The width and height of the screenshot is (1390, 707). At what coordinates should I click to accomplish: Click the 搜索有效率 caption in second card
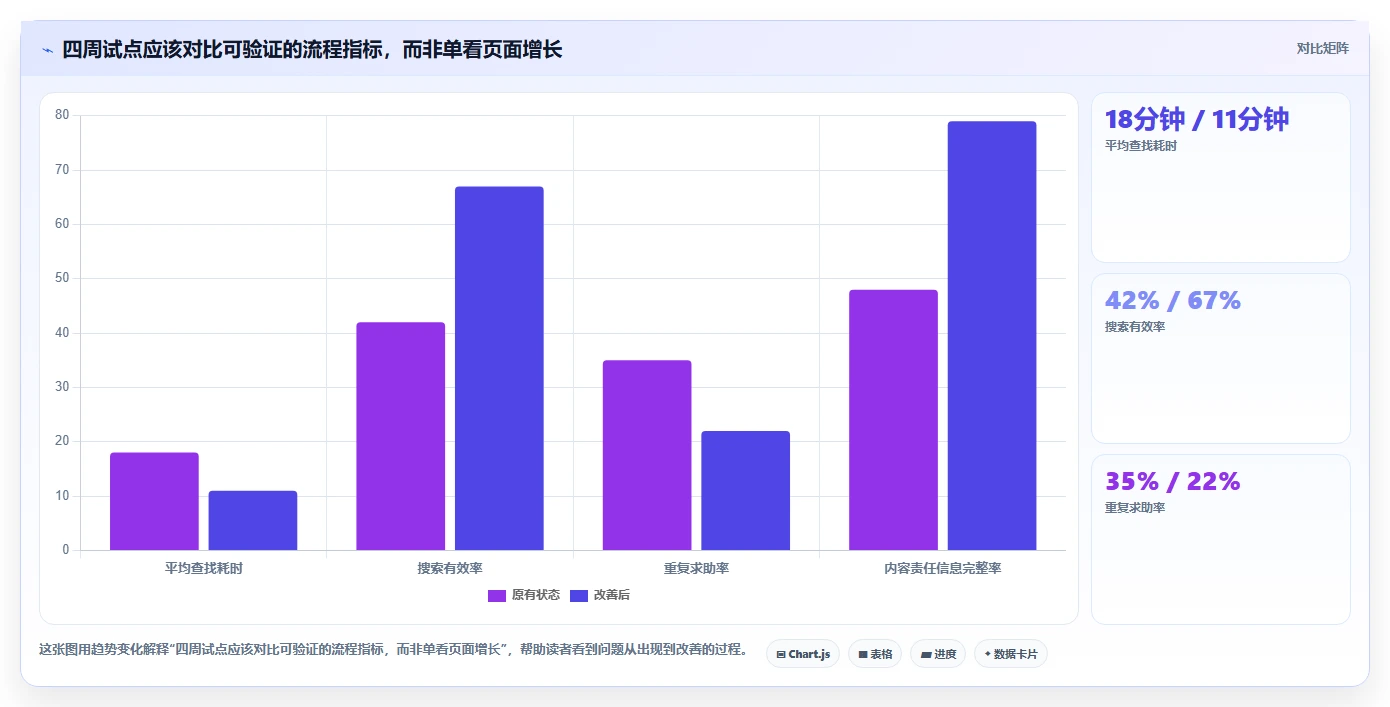pos(1135,327)
